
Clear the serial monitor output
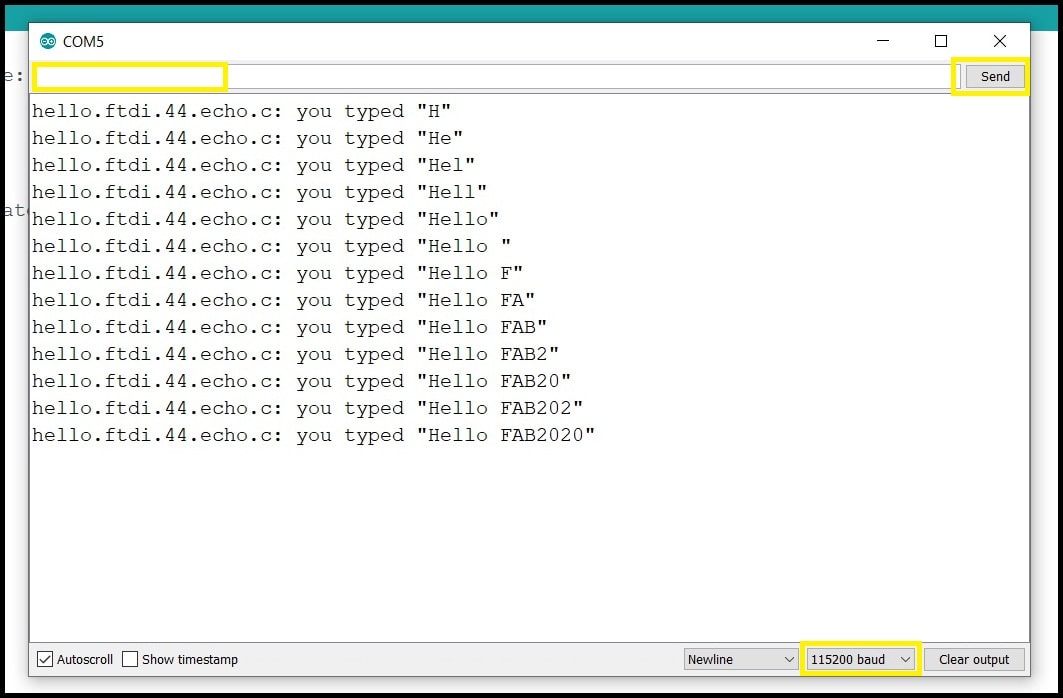click(x=974, y=659)
